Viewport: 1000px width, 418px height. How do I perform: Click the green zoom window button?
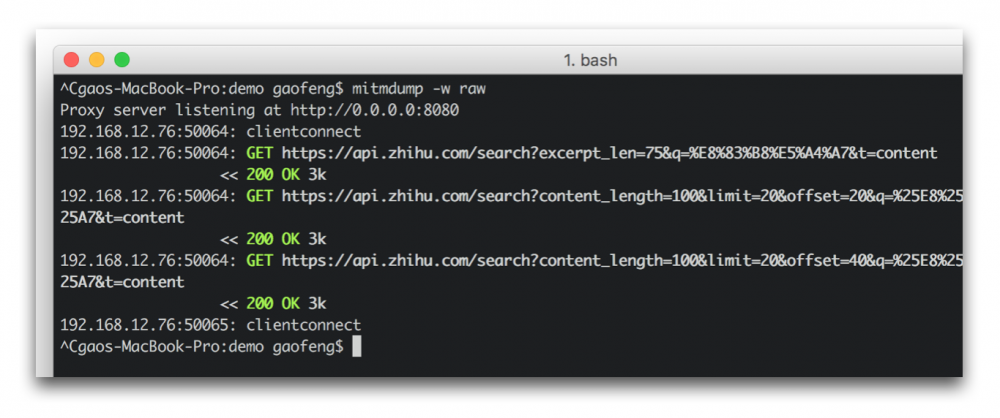pyautogui.click(x=122, y=60)
